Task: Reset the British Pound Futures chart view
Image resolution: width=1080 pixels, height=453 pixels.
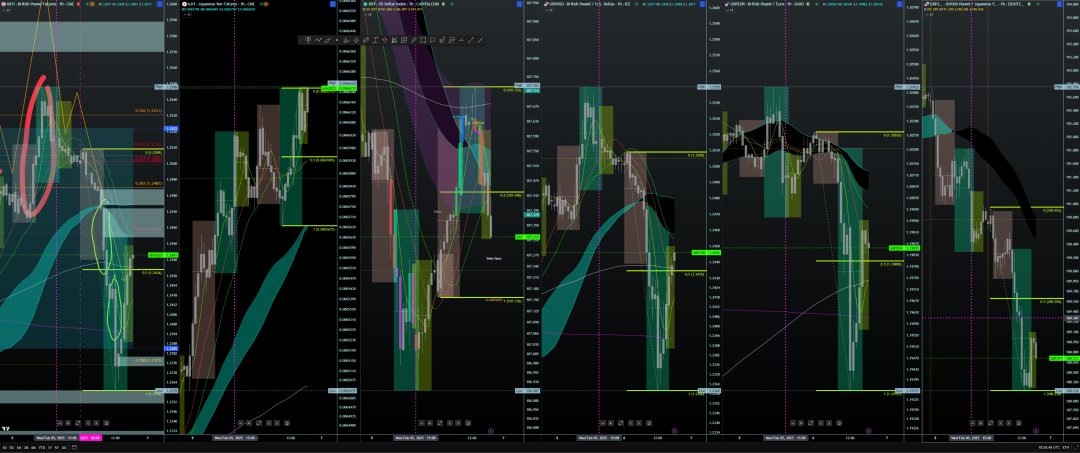Action: click(x=106, y=423)
